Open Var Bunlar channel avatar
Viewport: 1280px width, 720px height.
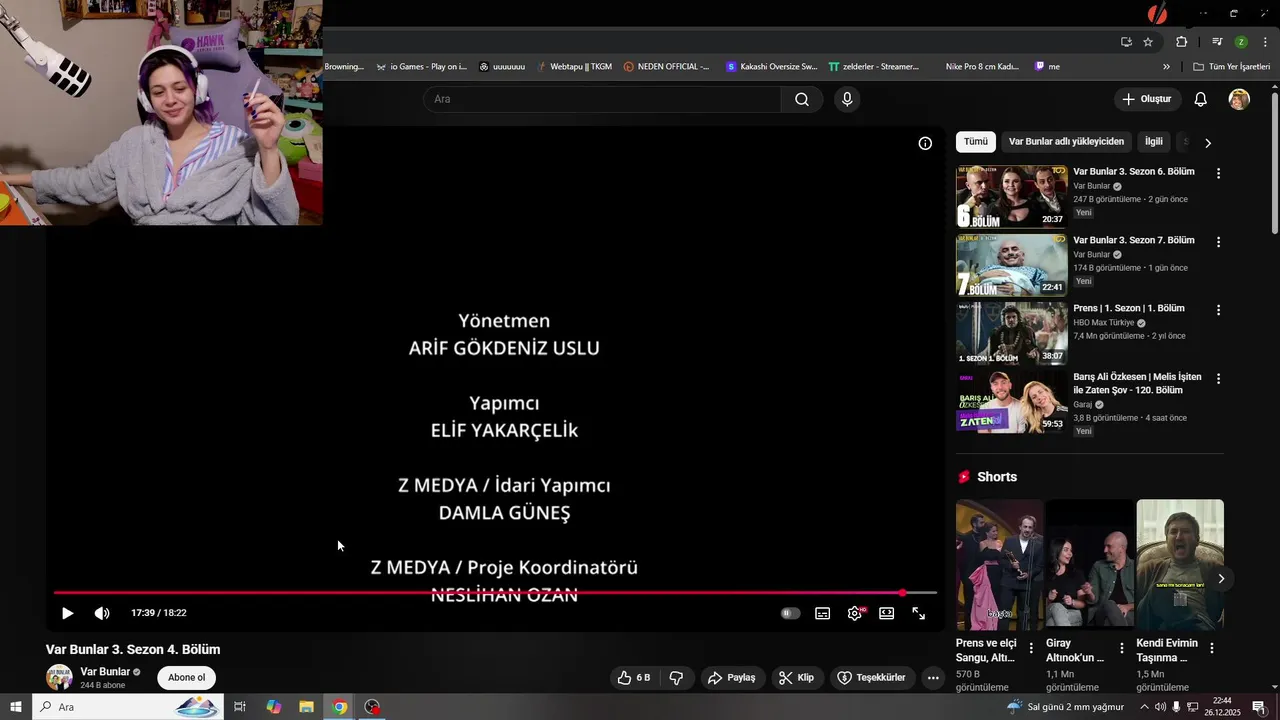coord(59,677)
